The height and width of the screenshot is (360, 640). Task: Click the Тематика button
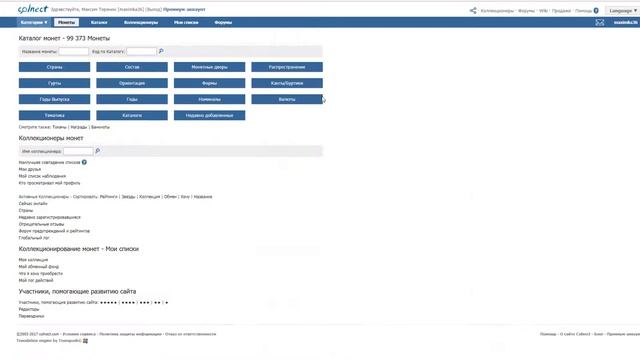(54, 116)
